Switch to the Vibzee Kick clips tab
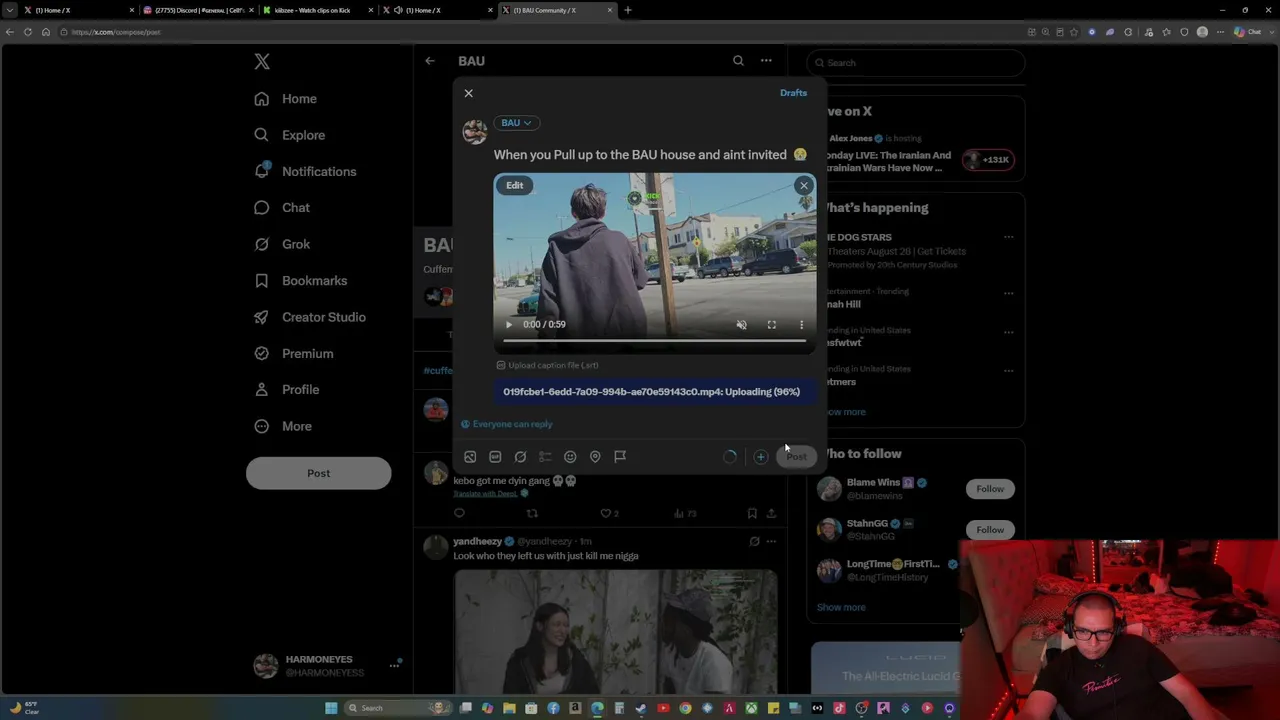 (x=317, y=10)
